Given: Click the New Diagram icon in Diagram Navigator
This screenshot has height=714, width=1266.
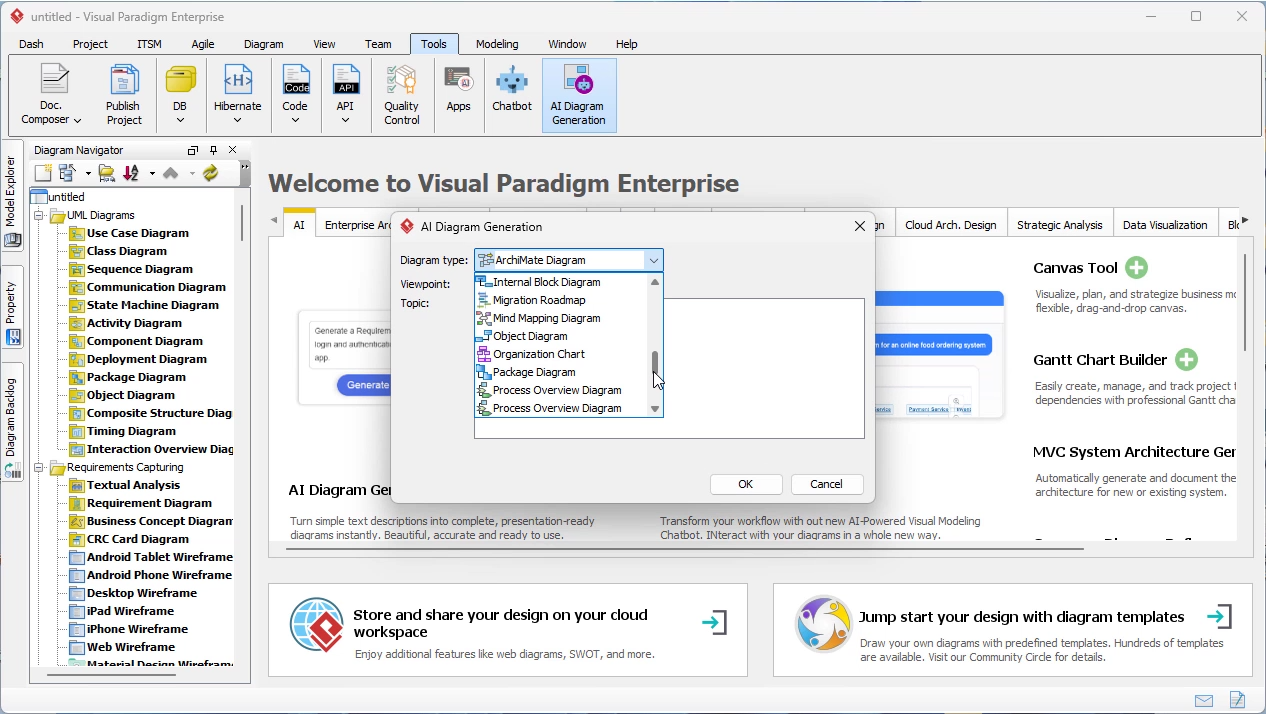Looking at the screenshot, I should [x=43, y=173].
